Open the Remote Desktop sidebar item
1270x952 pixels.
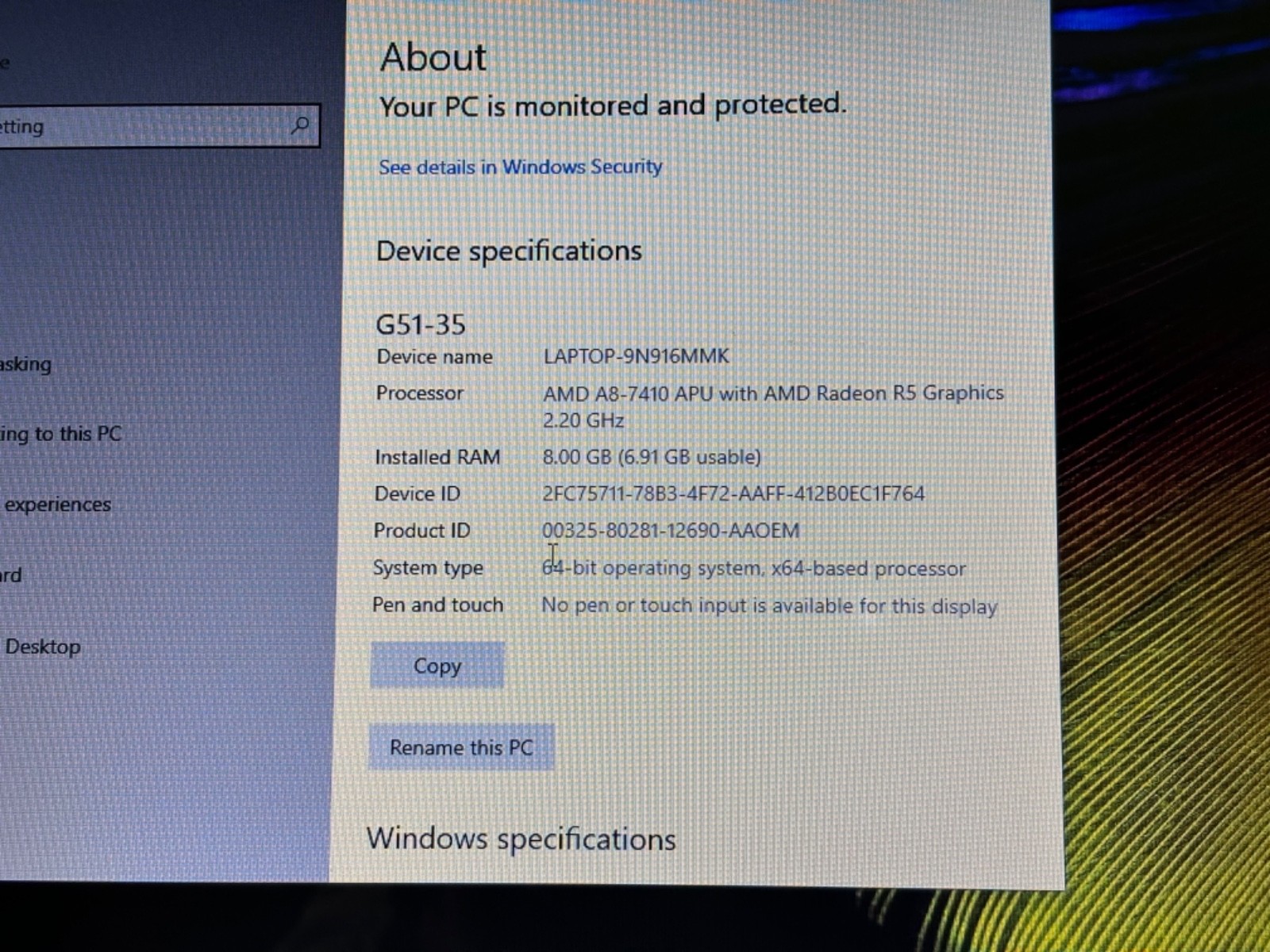(x=42, y=647)
